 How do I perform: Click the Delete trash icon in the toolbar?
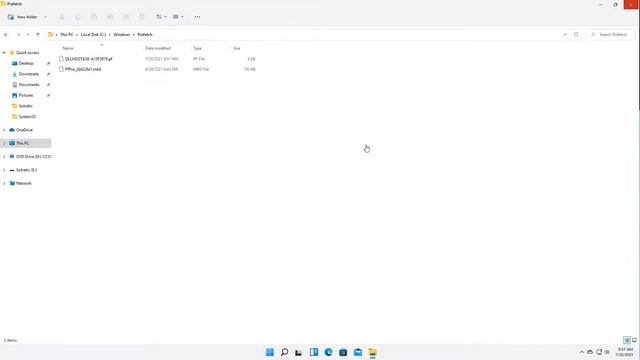point(142,17)
